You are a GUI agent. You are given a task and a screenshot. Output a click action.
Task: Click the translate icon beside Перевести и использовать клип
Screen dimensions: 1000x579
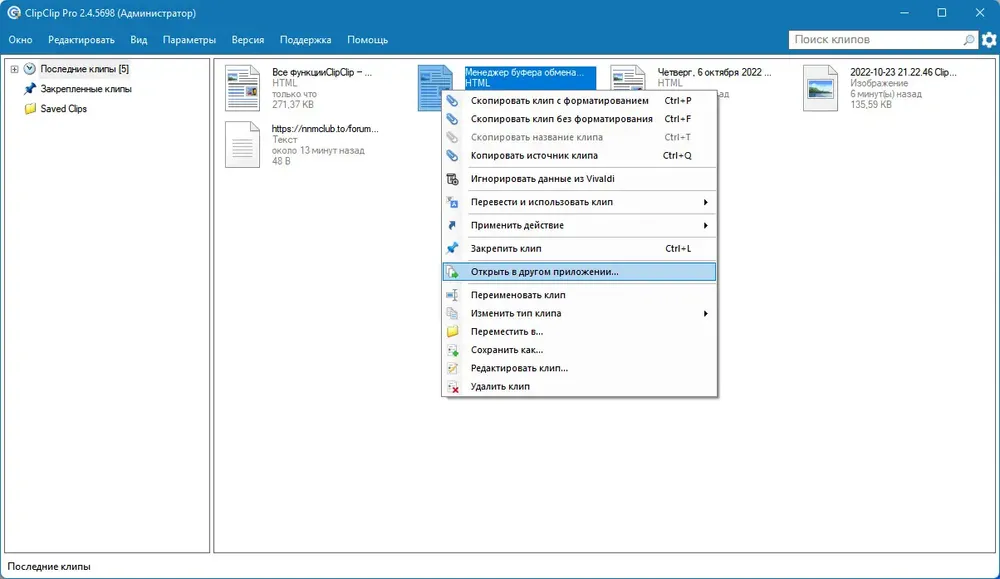(452, 202)
